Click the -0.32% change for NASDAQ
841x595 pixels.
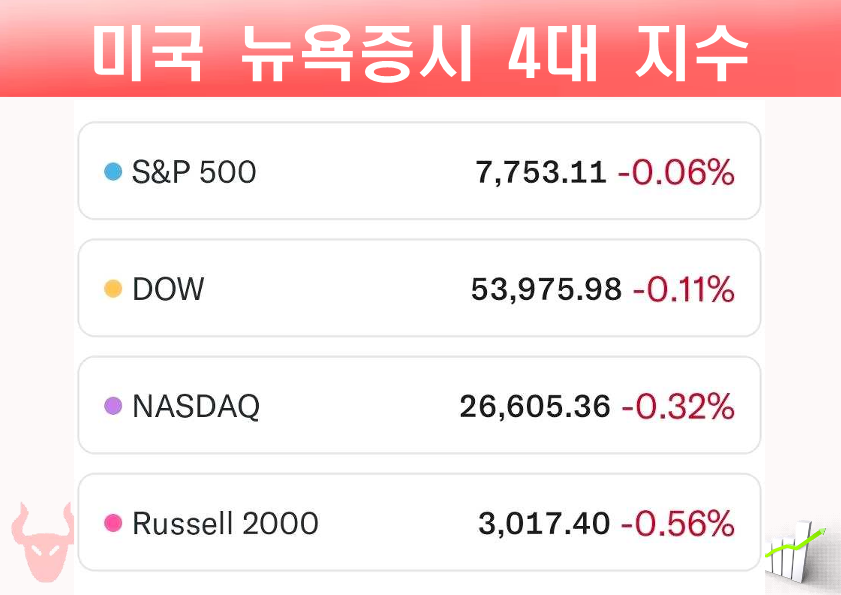pos(678,406)
